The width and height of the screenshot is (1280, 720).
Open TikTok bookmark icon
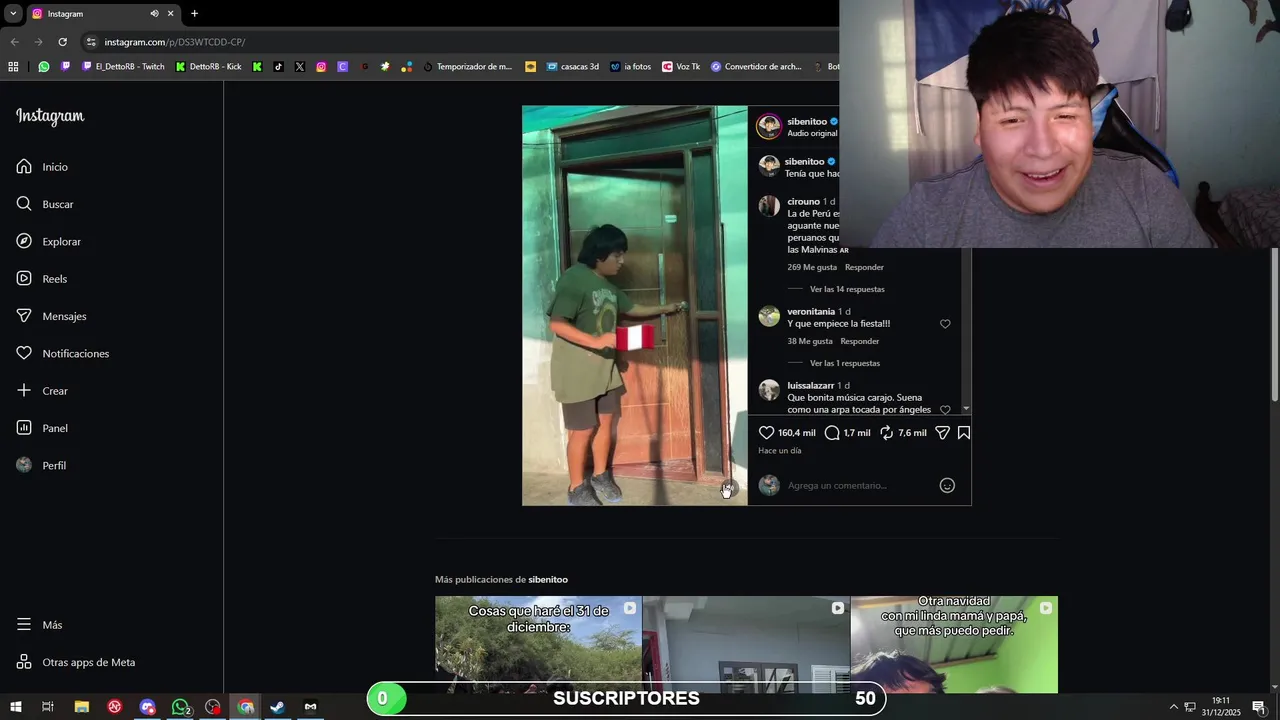[x=278, y=67]
